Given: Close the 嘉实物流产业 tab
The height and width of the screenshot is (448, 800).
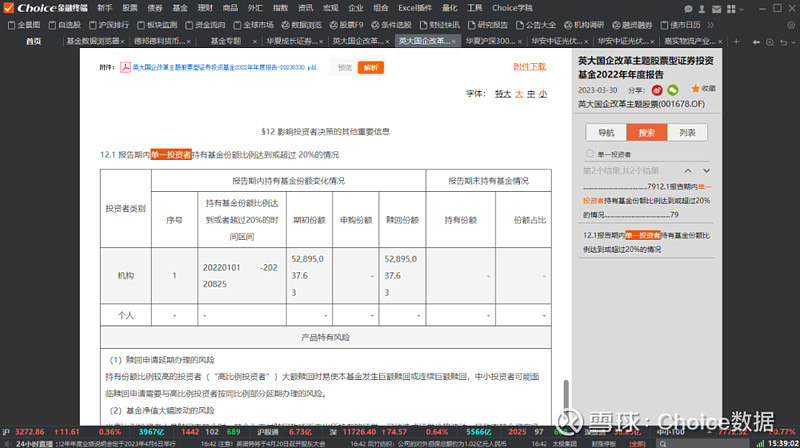Looking at the screenshot, I should pos(720,42).
